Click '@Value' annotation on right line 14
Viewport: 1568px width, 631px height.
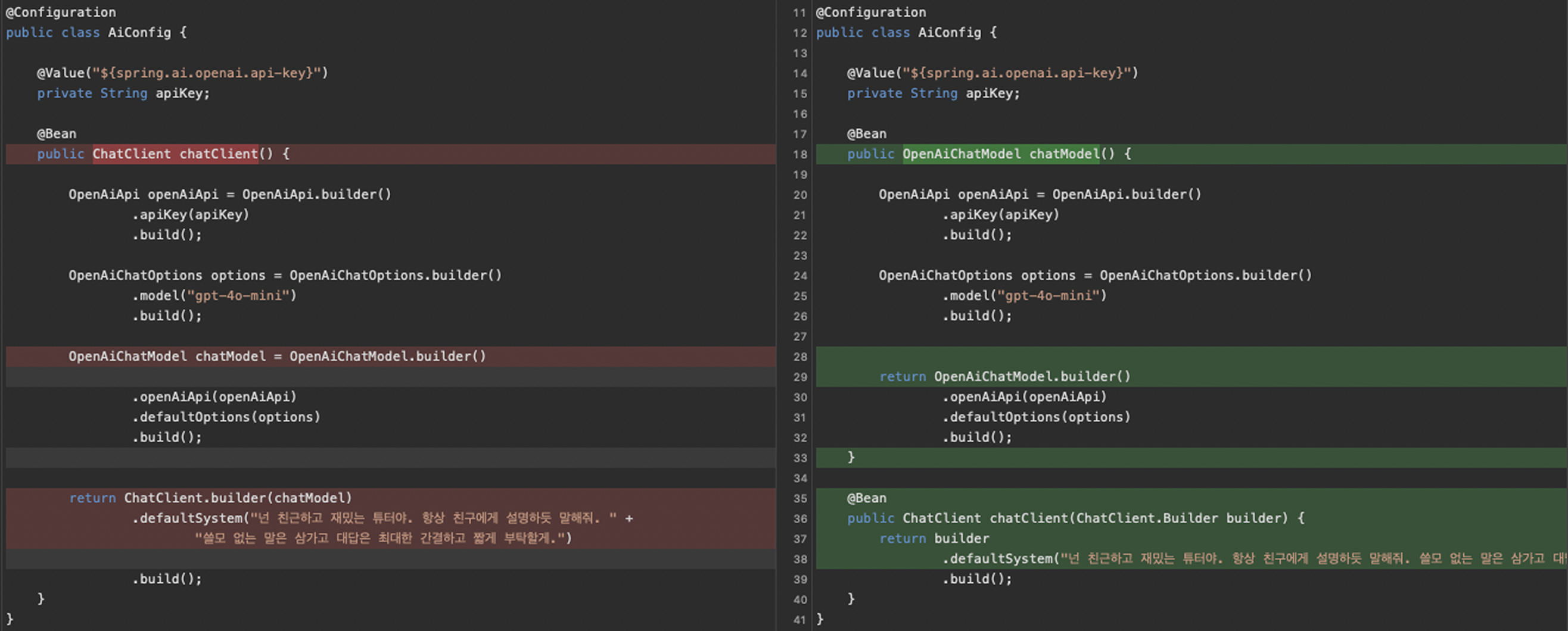pyautogui.click(x=993, y=73)
